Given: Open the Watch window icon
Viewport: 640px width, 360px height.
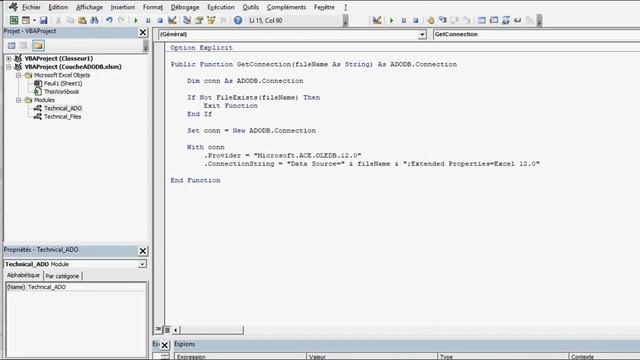Looking at the screenshot, I should coord(506,20).
